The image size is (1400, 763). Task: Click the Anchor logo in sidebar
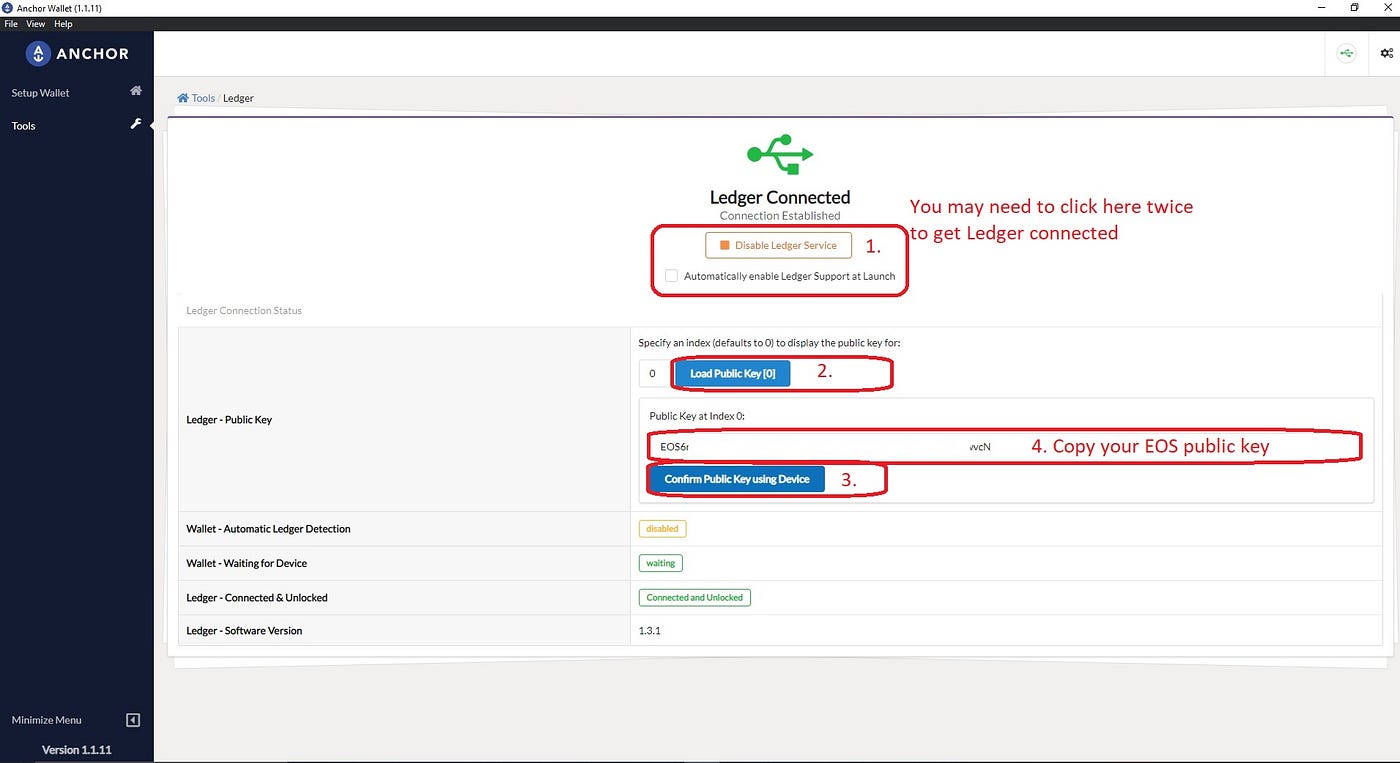point(77,54)
